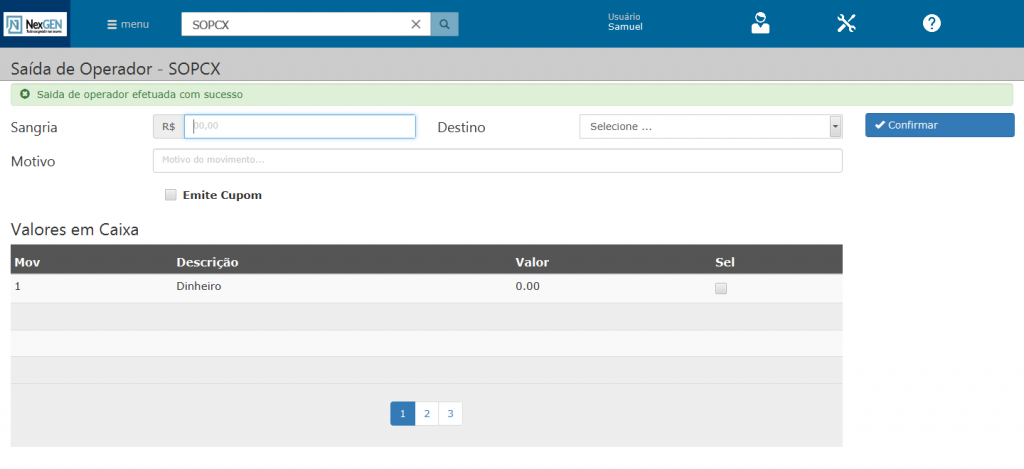Clear the SOPCX search field

point(416,24)
